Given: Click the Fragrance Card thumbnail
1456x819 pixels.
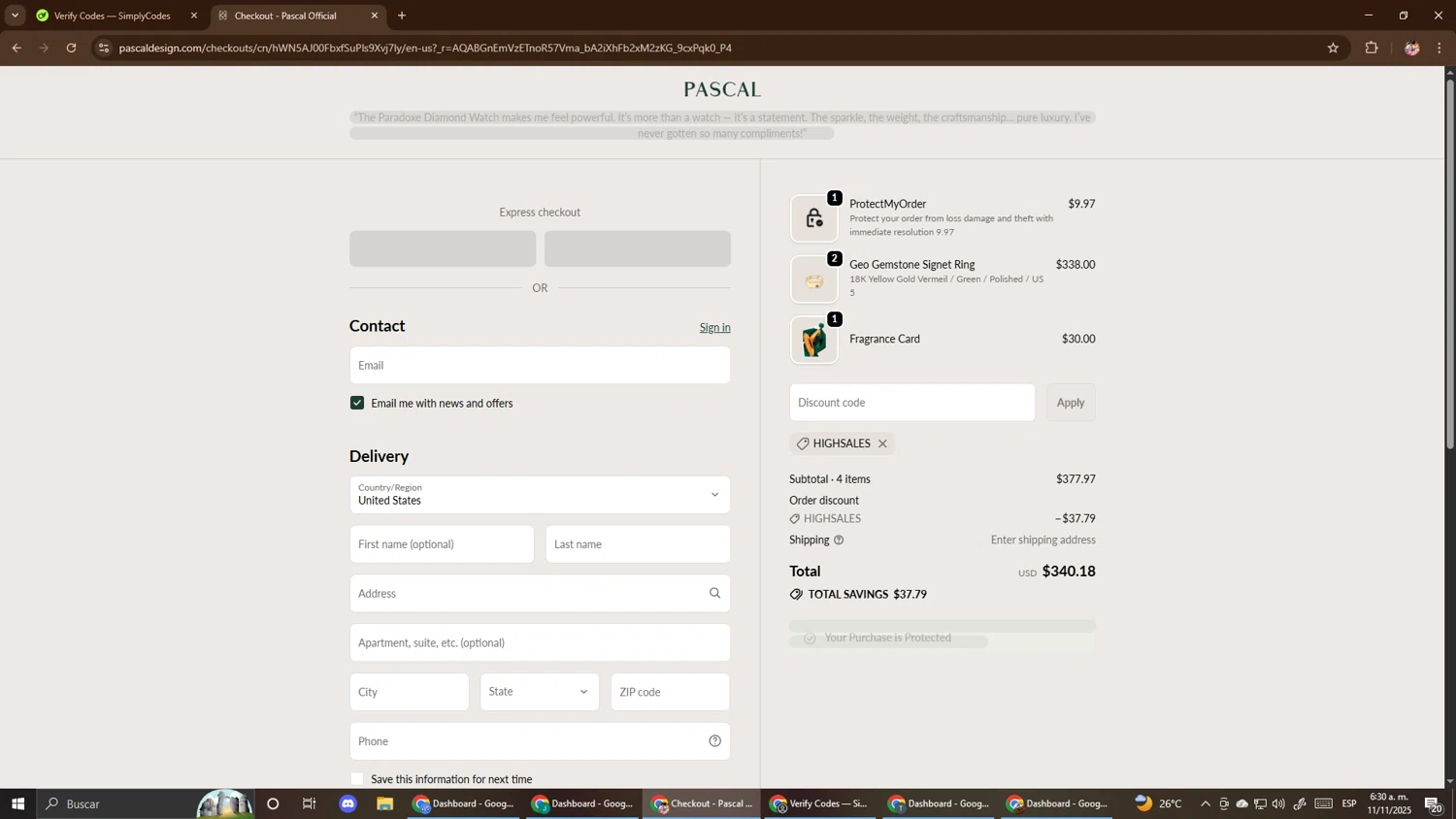Looking at the screenshot, I should pyautogui.click(x=814, y=340).
